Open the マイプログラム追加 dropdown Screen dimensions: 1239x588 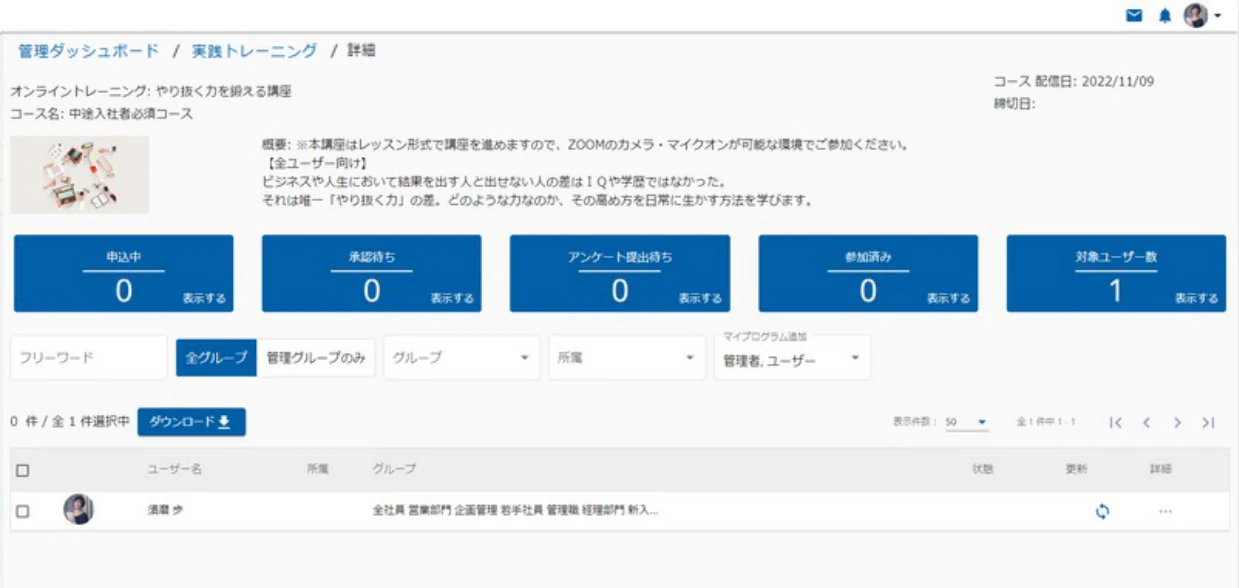coord(792,358)
